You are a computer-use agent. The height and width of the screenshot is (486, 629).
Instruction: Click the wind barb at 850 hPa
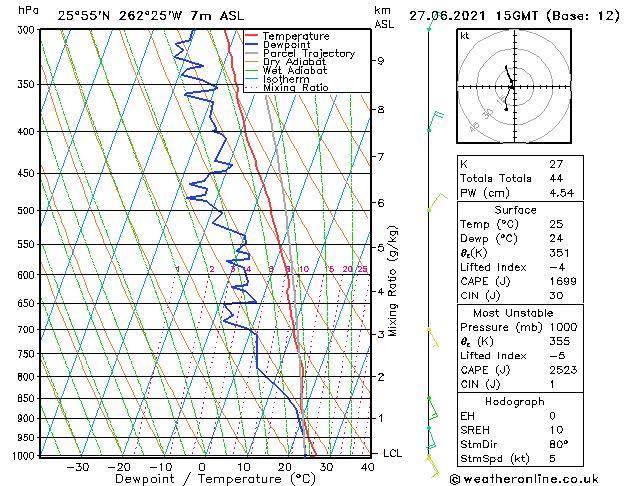pyautogui.click(x=432, y=408)
